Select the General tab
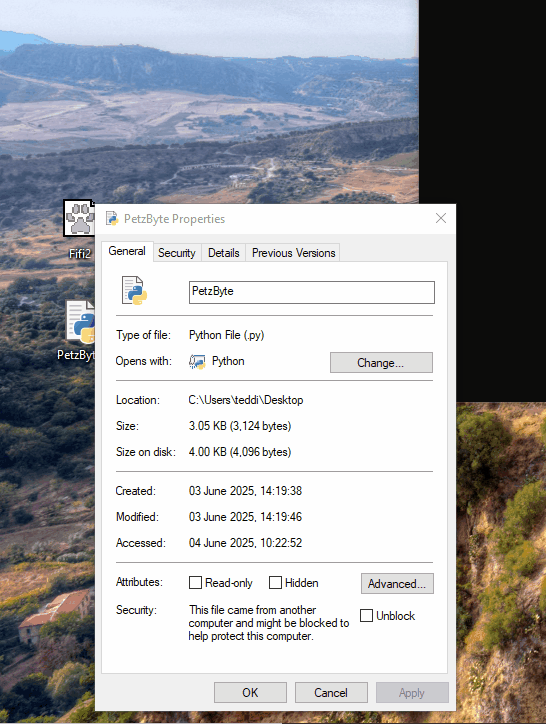The height and width of the screenshot is (724, 546). coord(127,251)
